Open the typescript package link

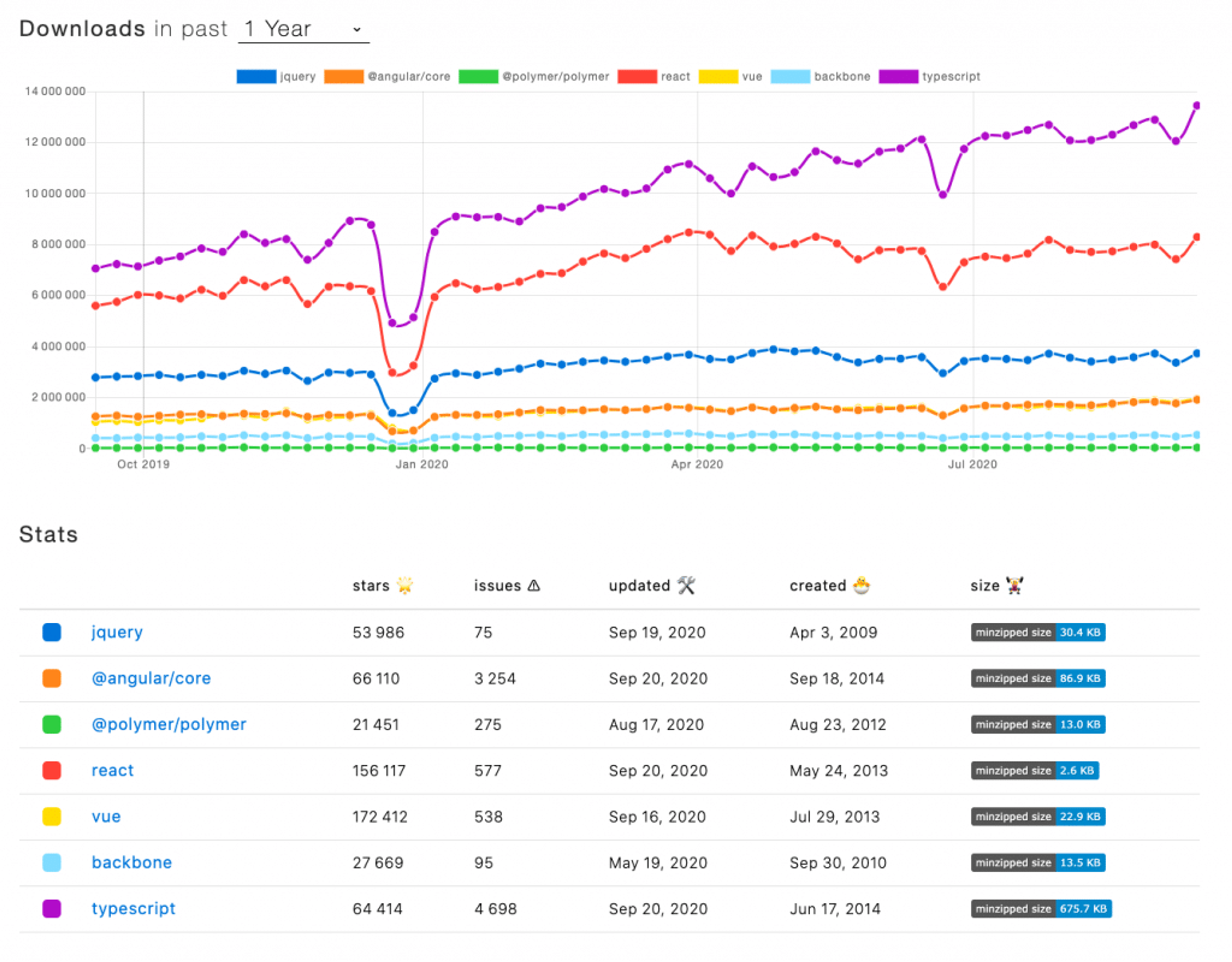(x=133, y=909)
